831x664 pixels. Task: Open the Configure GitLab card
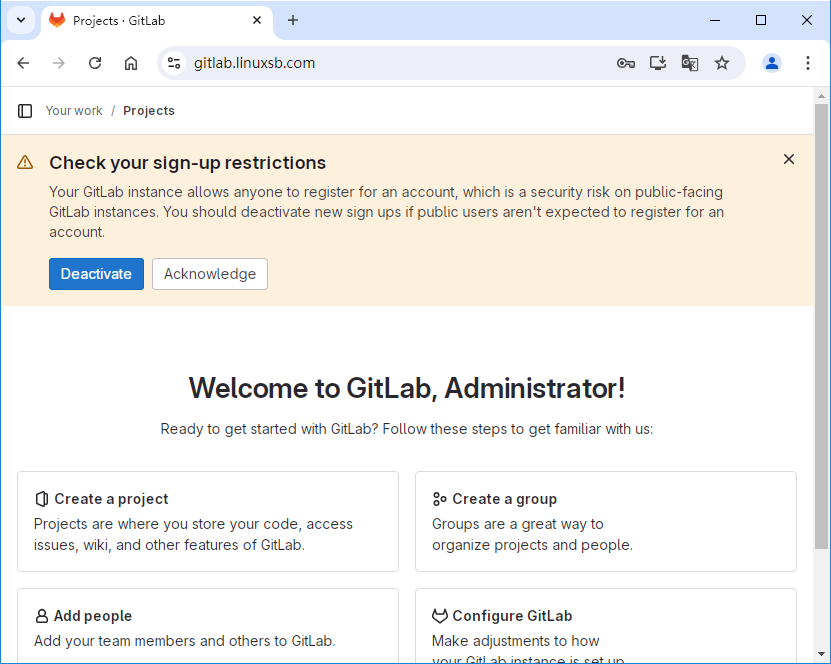(606, 626)
